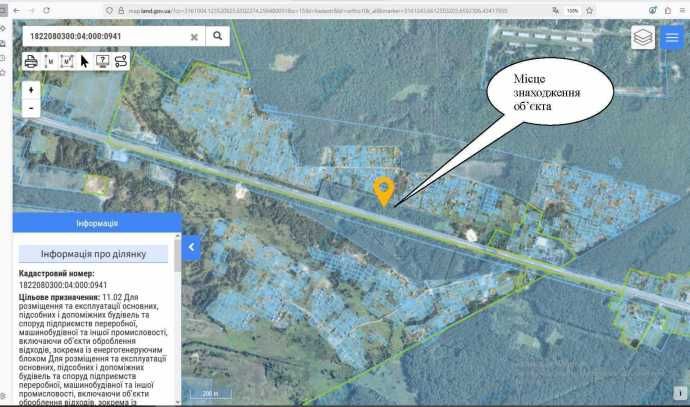690x407 pixels.
Task: Select the Кадастровий номер label text
Action: (57, 273)
